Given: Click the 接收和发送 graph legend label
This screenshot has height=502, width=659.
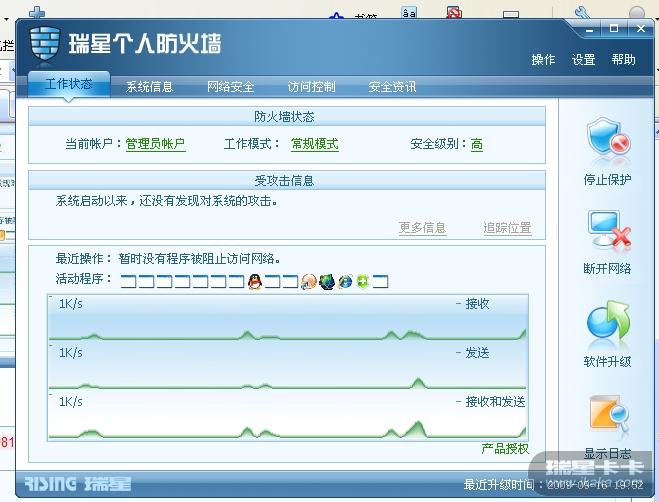Looking at the screenshot, I should (495, 402).
